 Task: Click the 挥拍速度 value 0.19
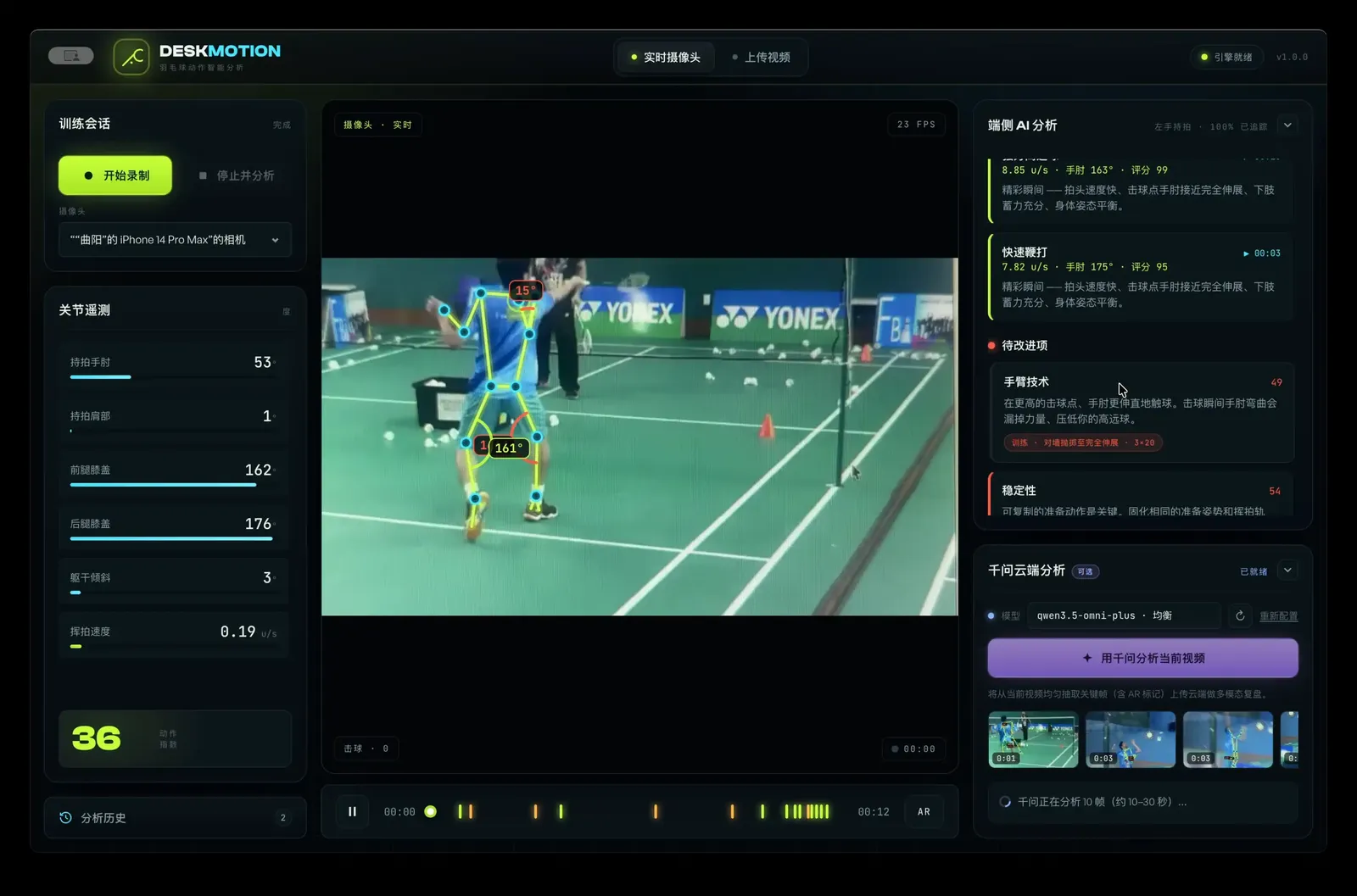[237, 632]
